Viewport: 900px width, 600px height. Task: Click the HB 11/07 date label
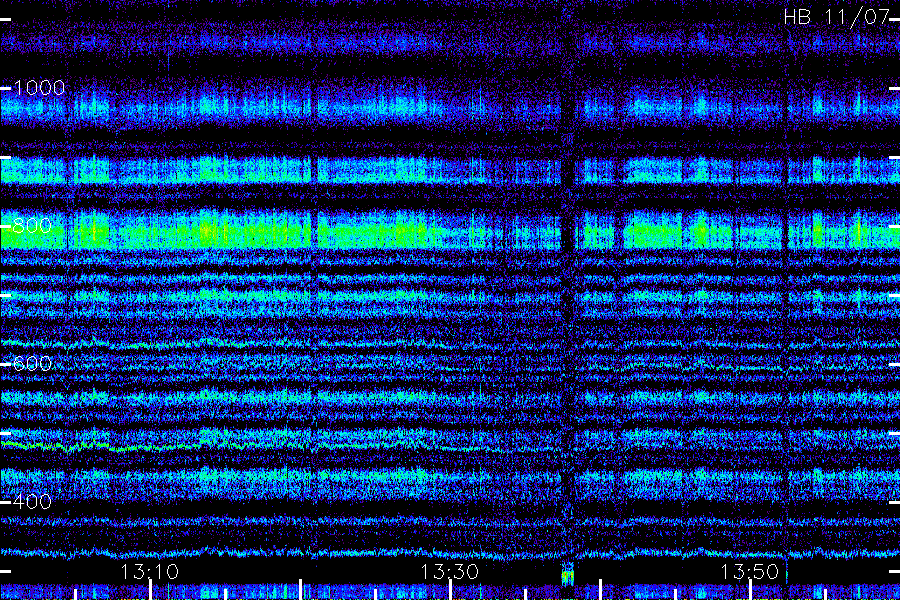point(836,17)
